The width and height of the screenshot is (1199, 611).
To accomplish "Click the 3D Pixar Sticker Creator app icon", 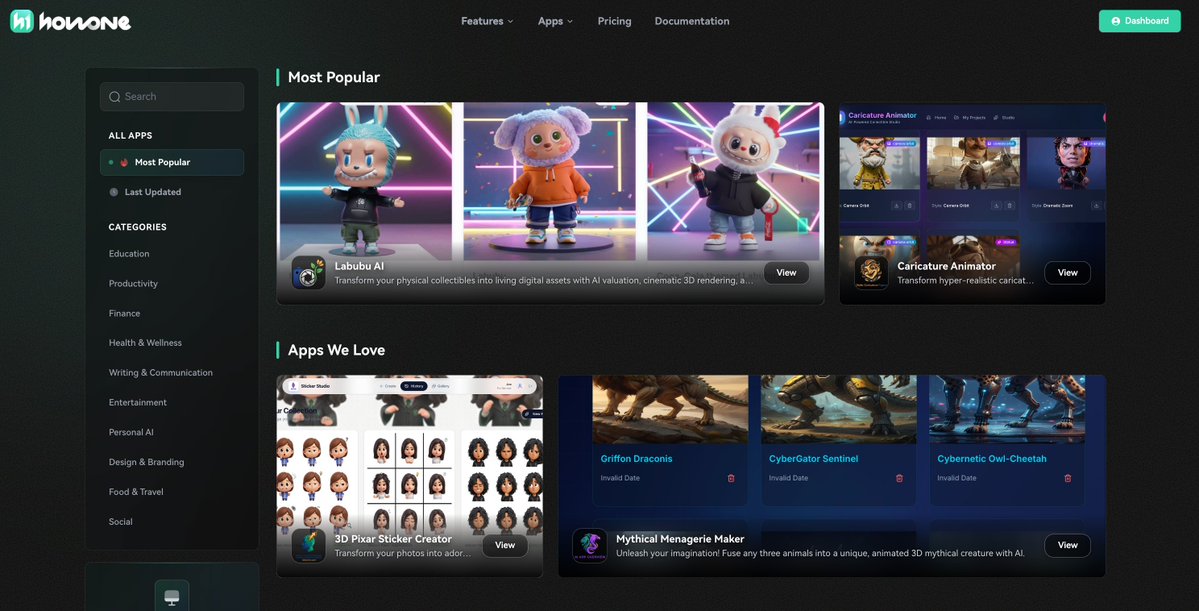I will [x=308, y=545].
